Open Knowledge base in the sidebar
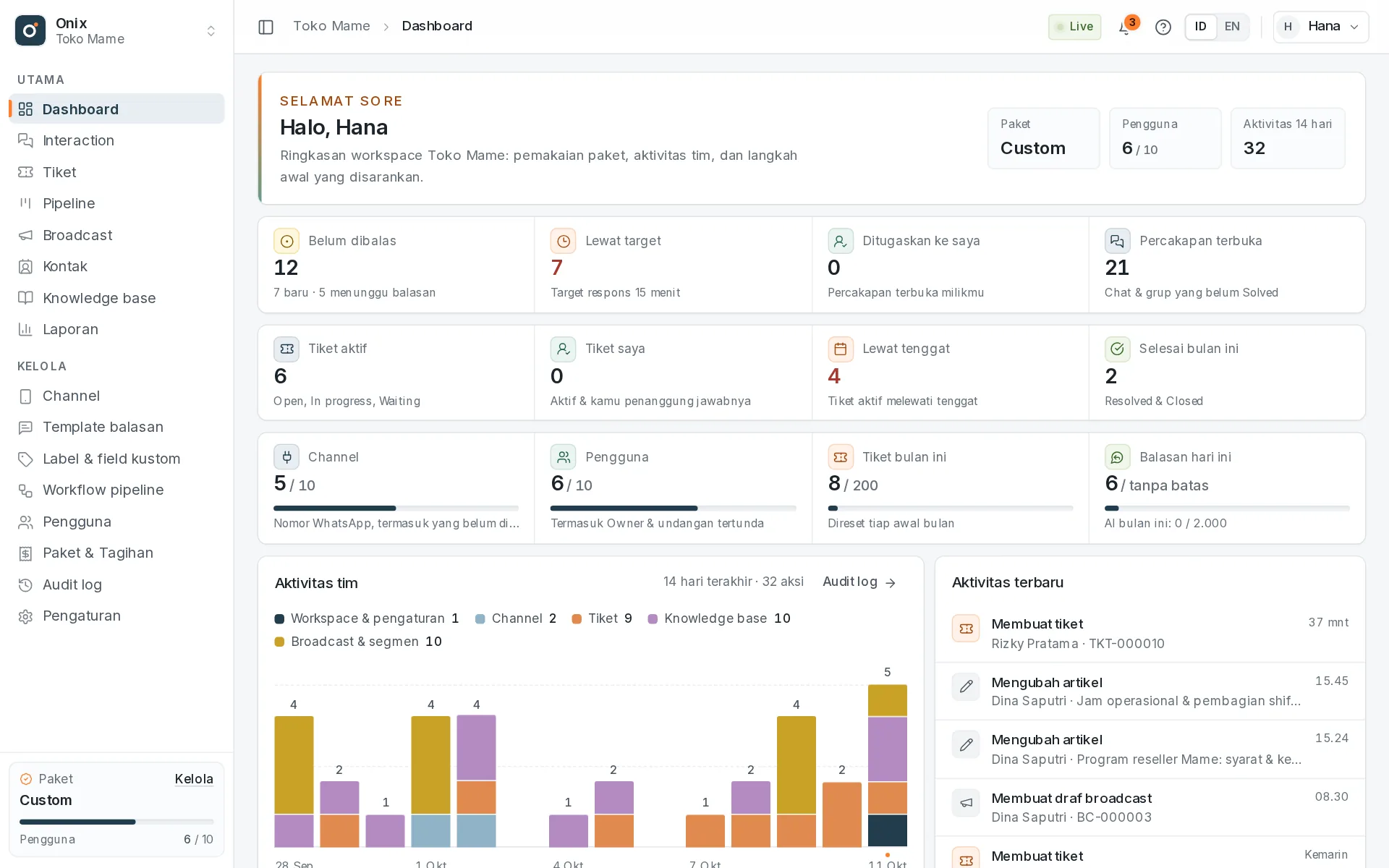Screen dimensions: 1389x868 (116, 298)
